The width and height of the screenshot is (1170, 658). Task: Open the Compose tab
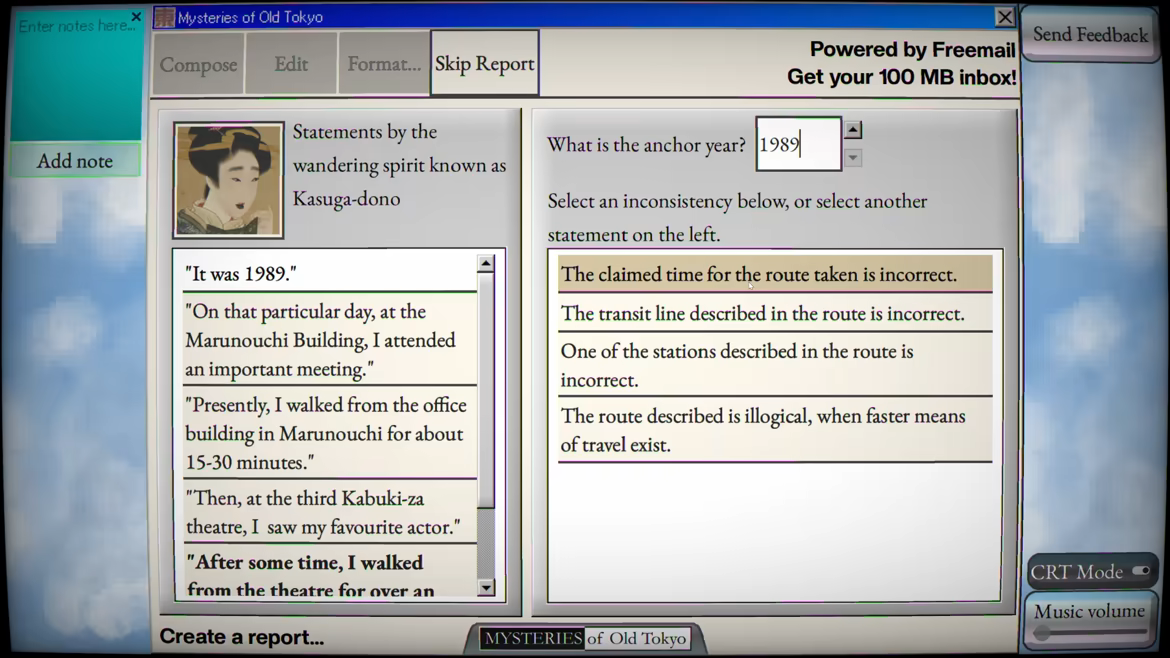pos(198,64)
